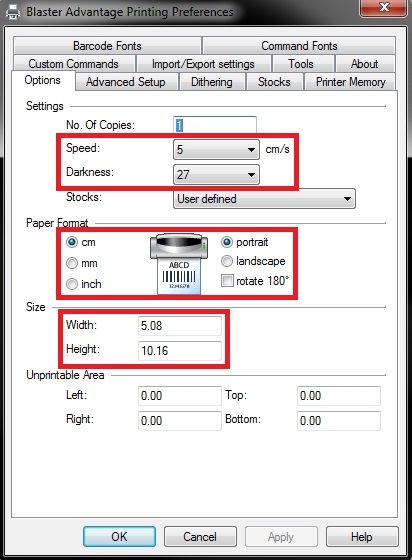This screenshot has height=560, width=412.
Task: Click the label printer preview image
Action: (x=179, y=264)
